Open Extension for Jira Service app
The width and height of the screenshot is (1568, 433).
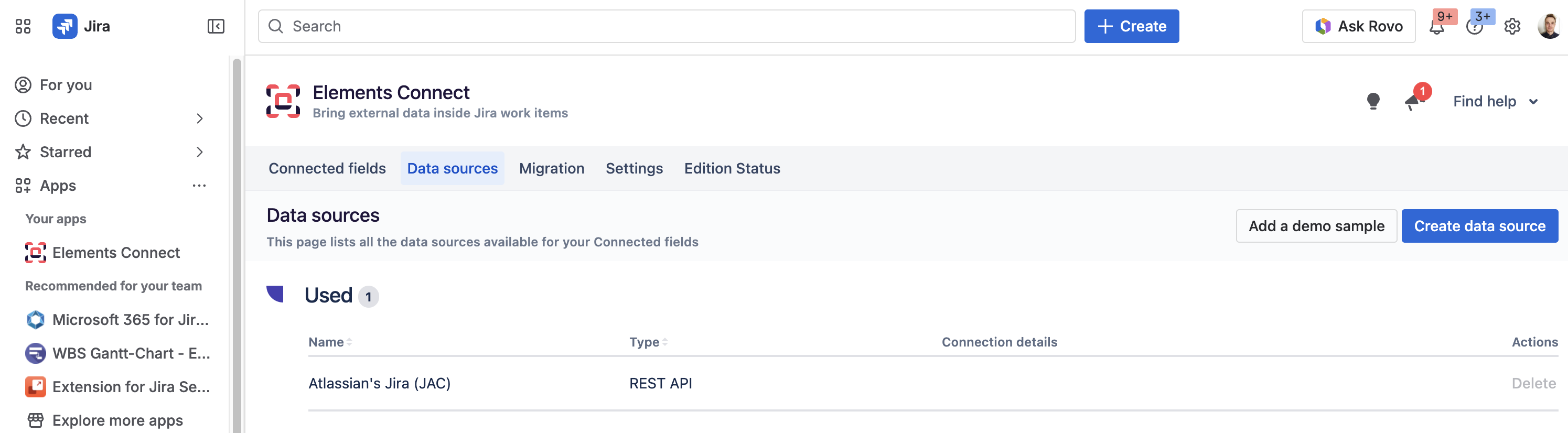[116, 387]
